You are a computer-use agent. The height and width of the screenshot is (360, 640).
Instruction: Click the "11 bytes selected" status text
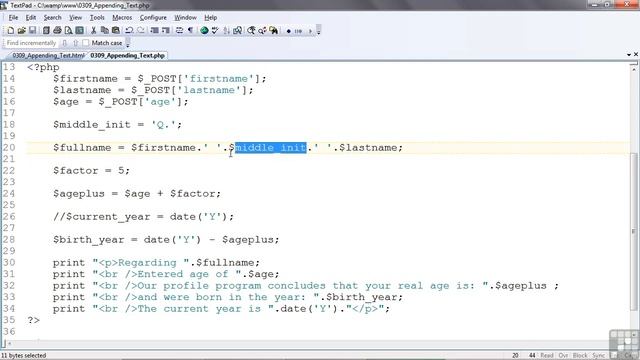[x=24, y=356]
